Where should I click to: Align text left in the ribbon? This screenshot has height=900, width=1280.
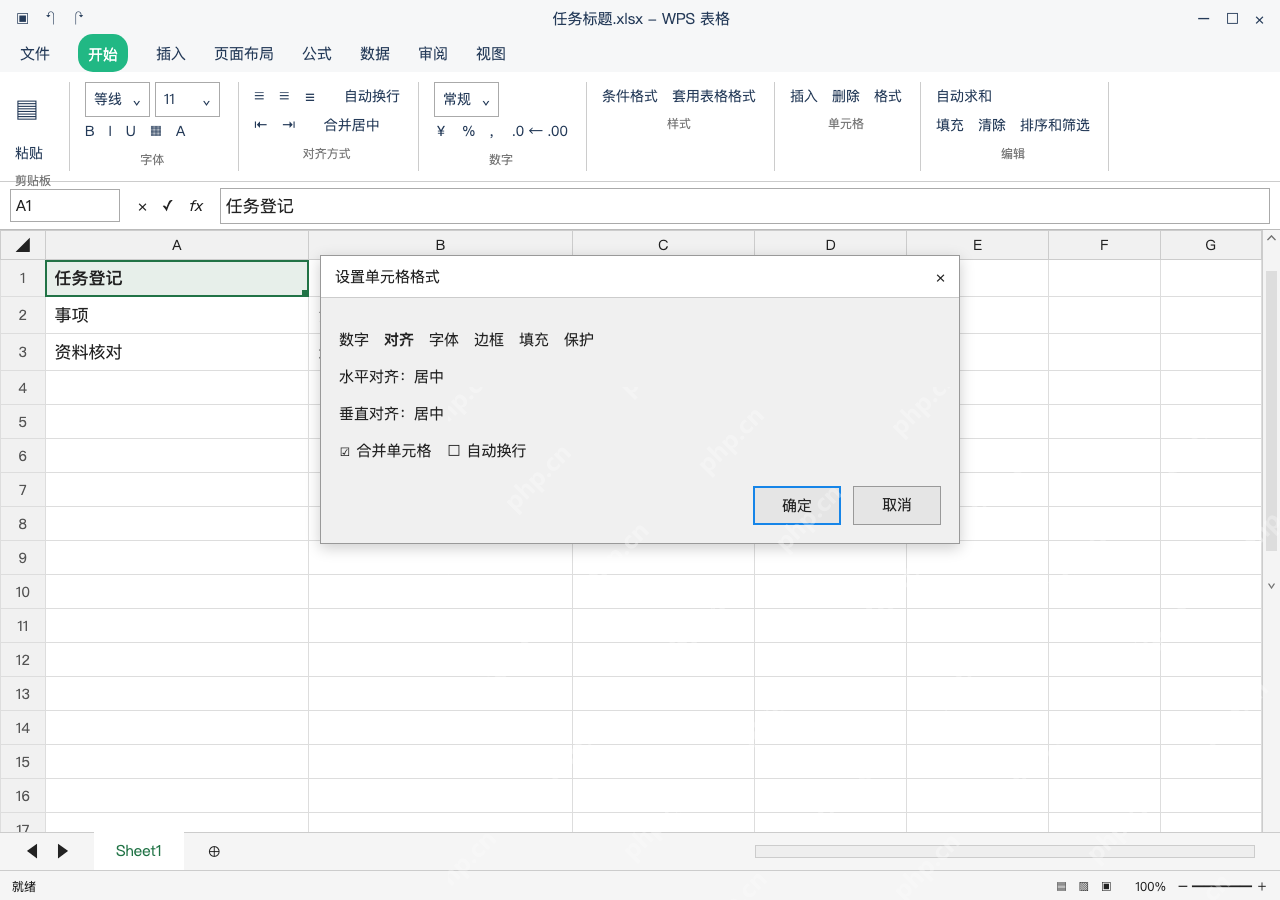[259, 96]
